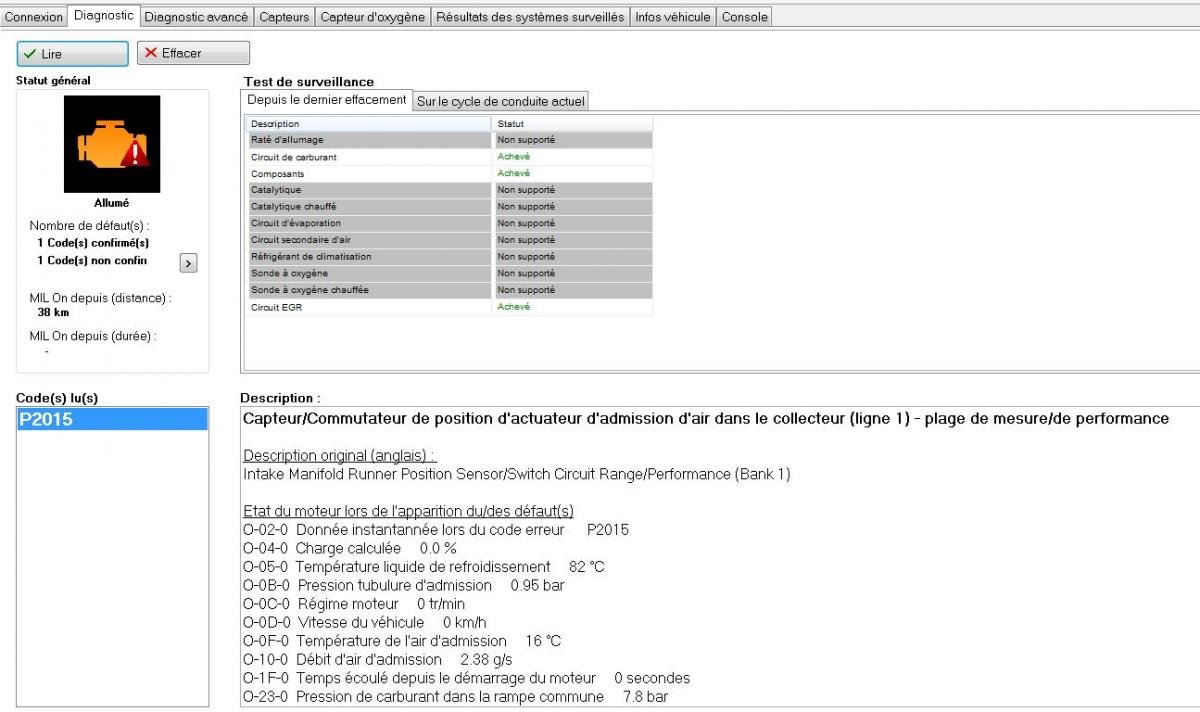Select Depuis le dernier effacement tab
The width and height of the screenshot is (1200, 712).
pos(327,100)
